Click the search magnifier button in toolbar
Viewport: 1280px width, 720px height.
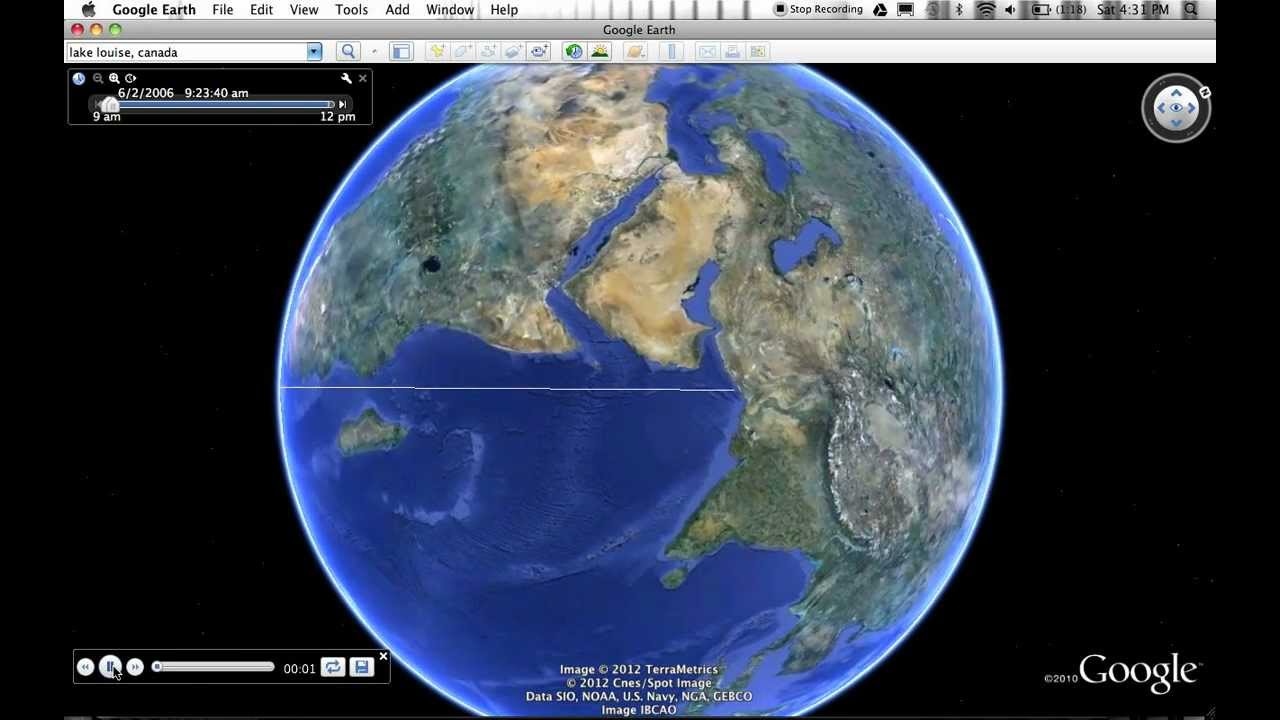pyautogui.click(x=348, y=51)
